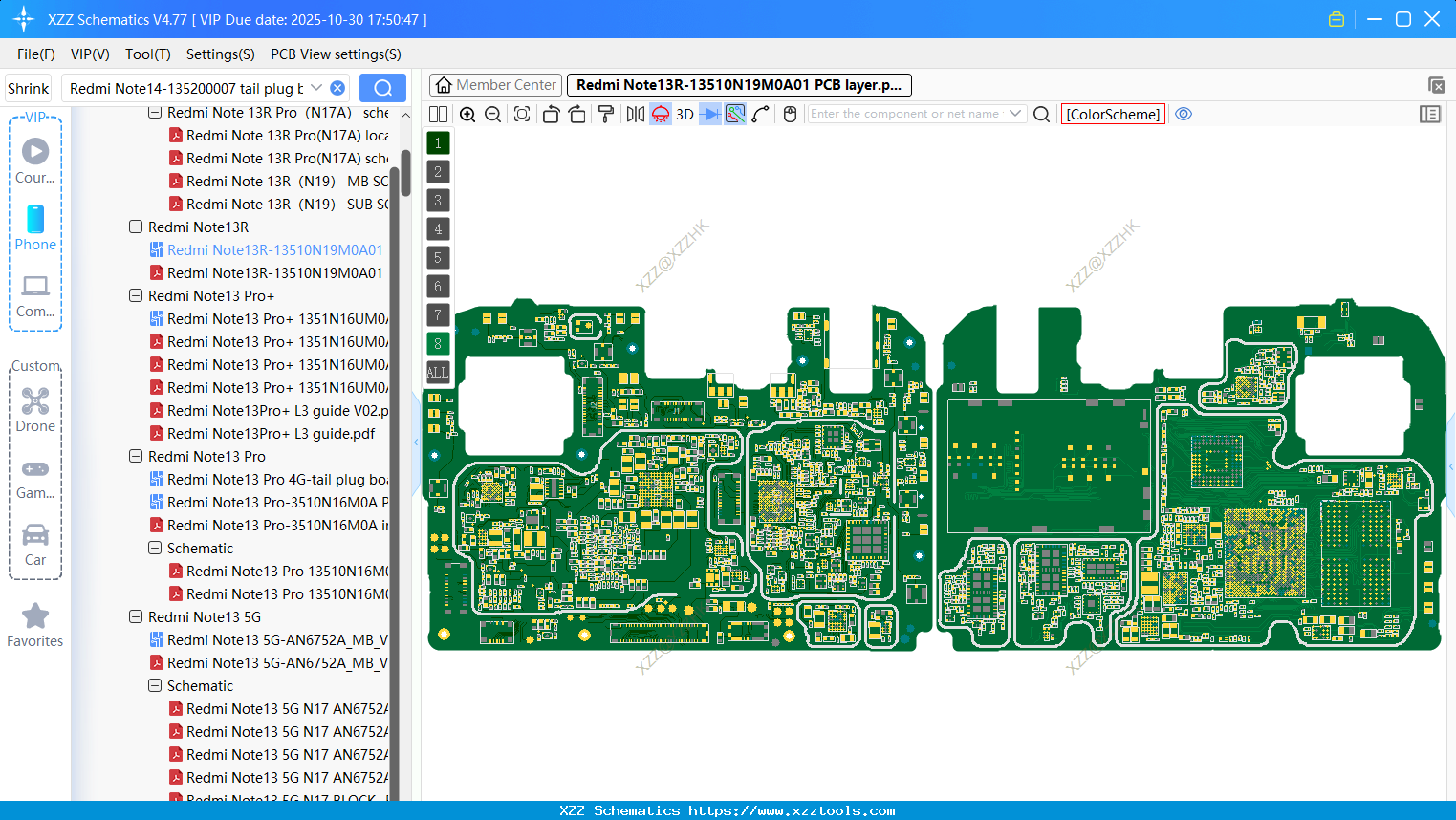Collapse the Redmi Note13 Pro+ tree node
1456x820 pixels.
click(x=135, y=295)
